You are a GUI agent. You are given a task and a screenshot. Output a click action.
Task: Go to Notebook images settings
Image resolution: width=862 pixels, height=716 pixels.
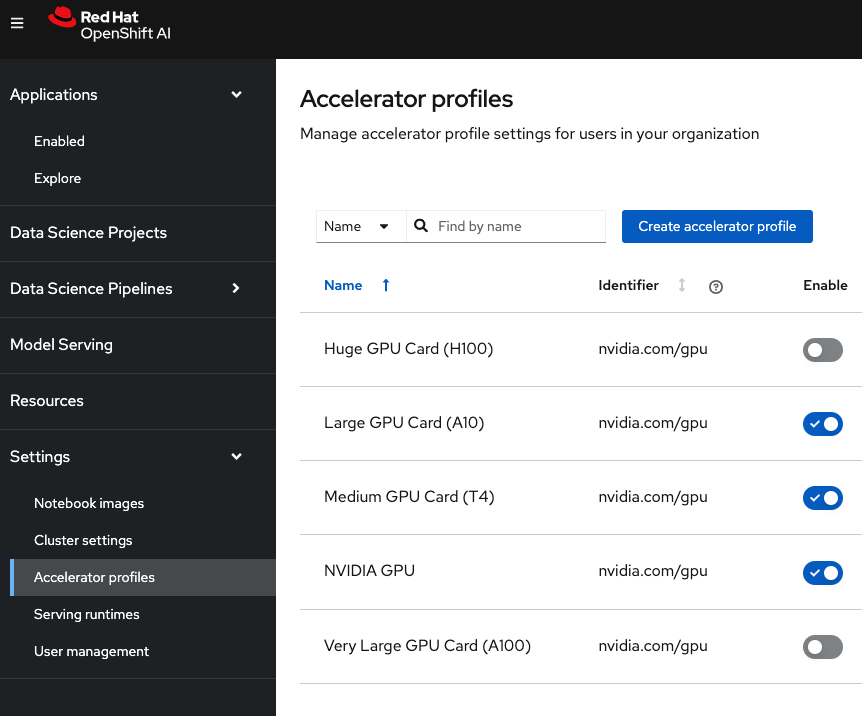tap(89, 503)
